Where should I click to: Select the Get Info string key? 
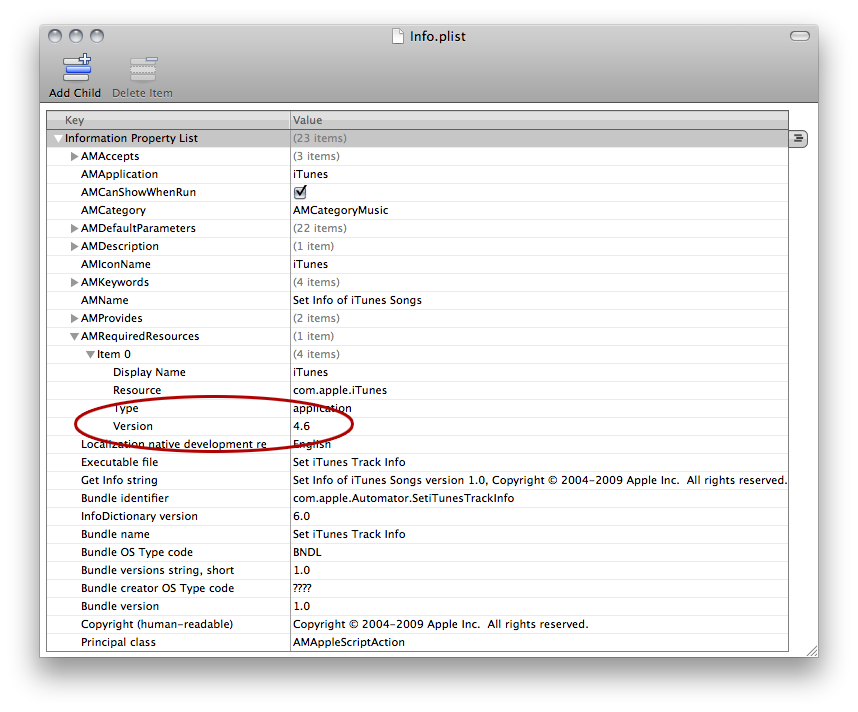coord(119,480)
